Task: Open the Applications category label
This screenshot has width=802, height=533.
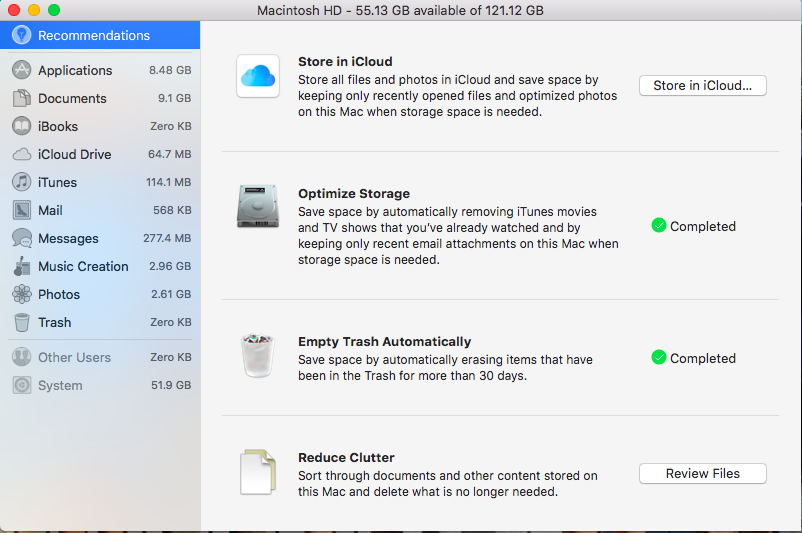Action: (x=75, y=71)
